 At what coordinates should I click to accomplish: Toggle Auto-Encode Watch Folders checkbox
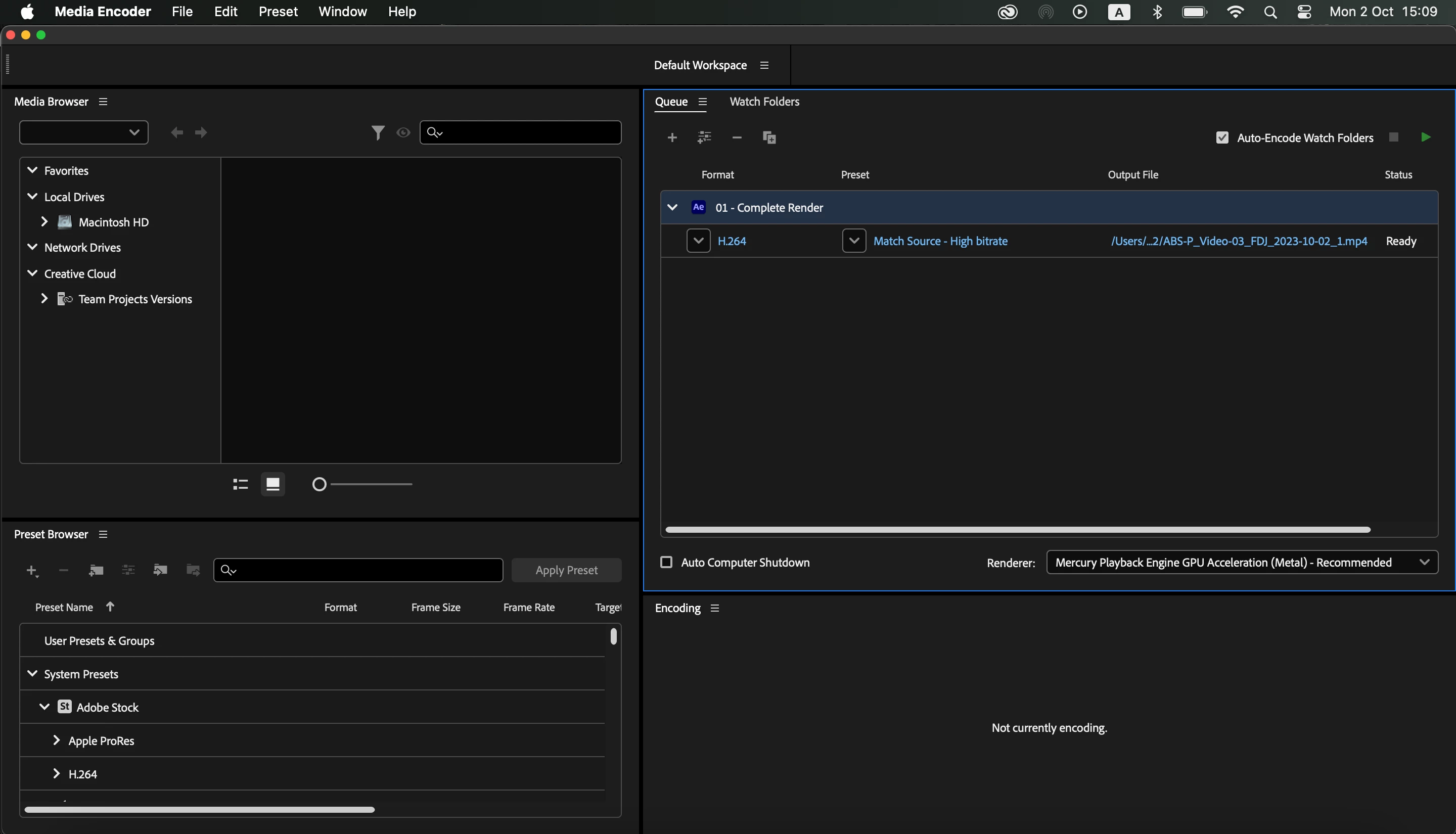pyautogui.click(x=1222, y=138)
